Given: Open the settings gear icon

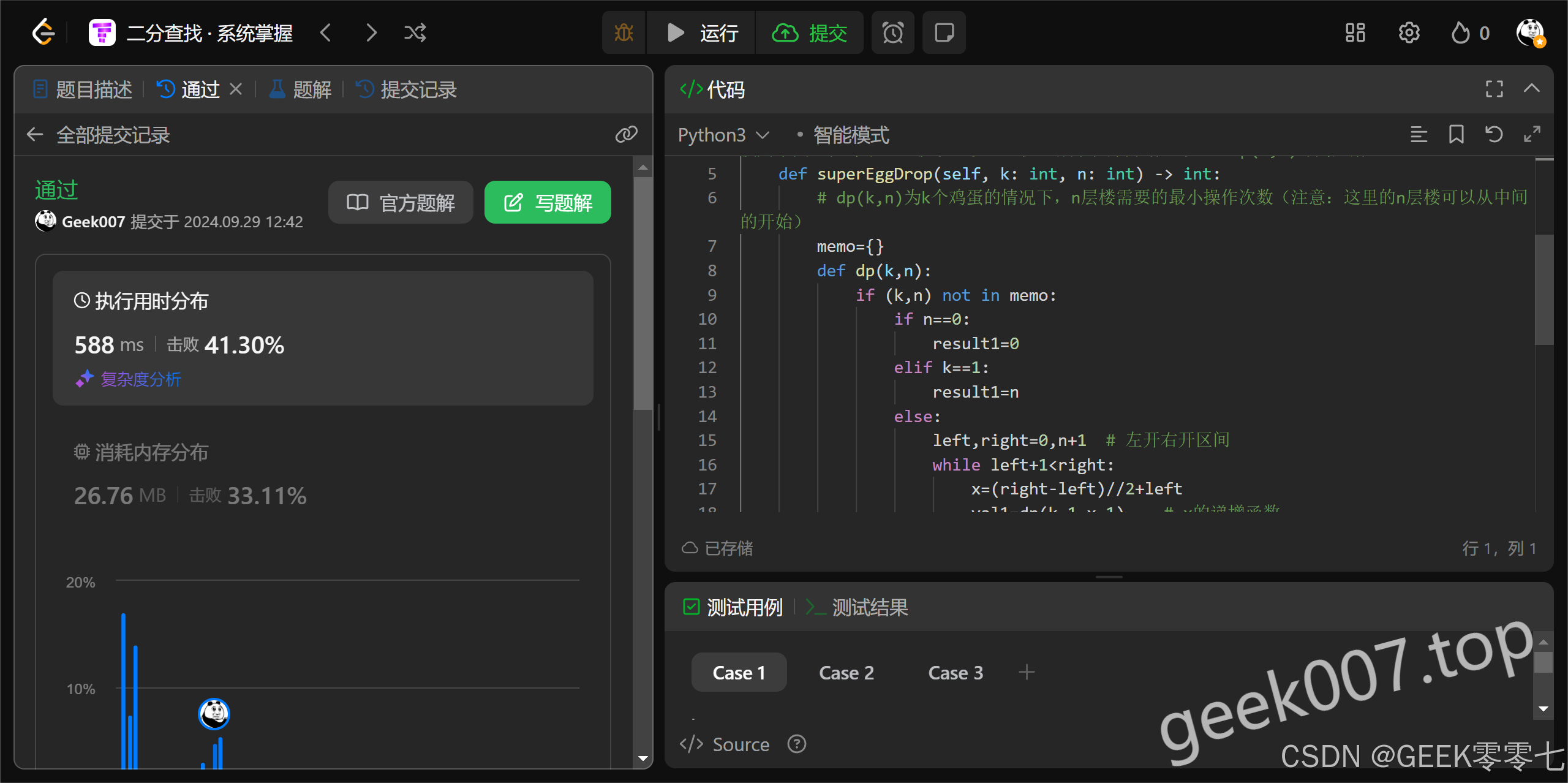Looking at the screenshot, I should pos(1409,32).
